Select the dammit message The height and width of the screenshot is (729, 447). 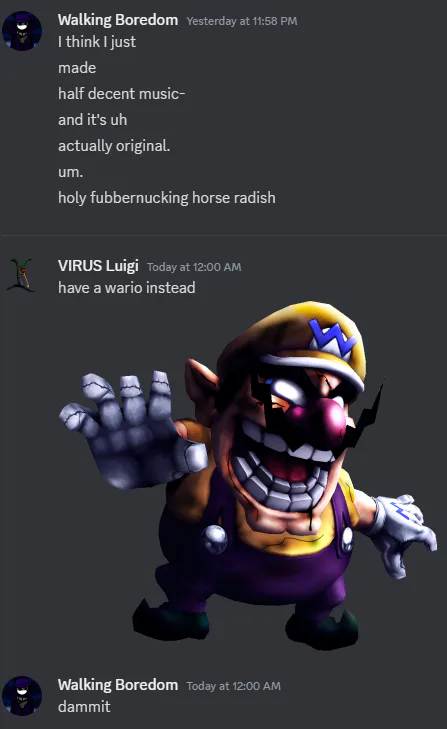coord(84,707)
